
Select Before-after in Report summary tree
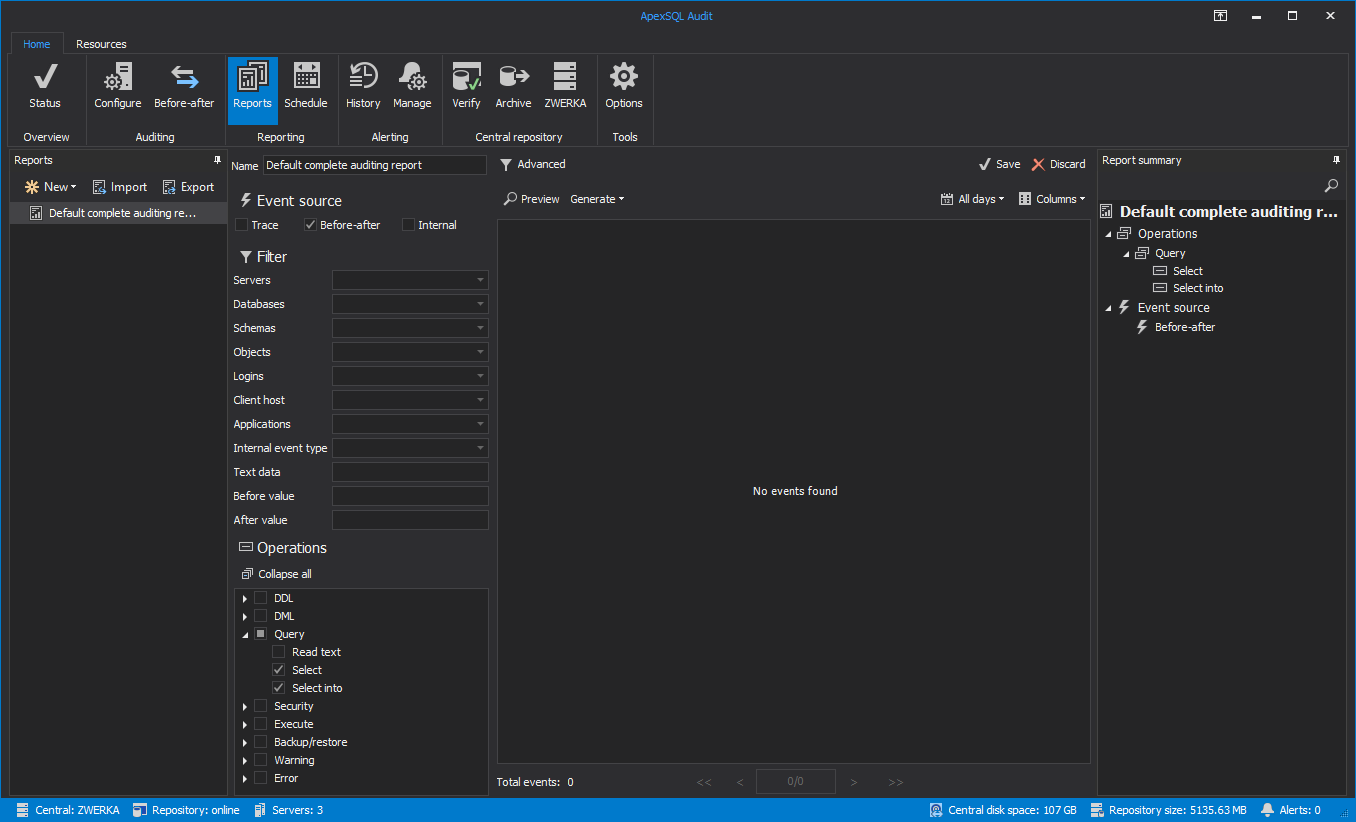1185,327
